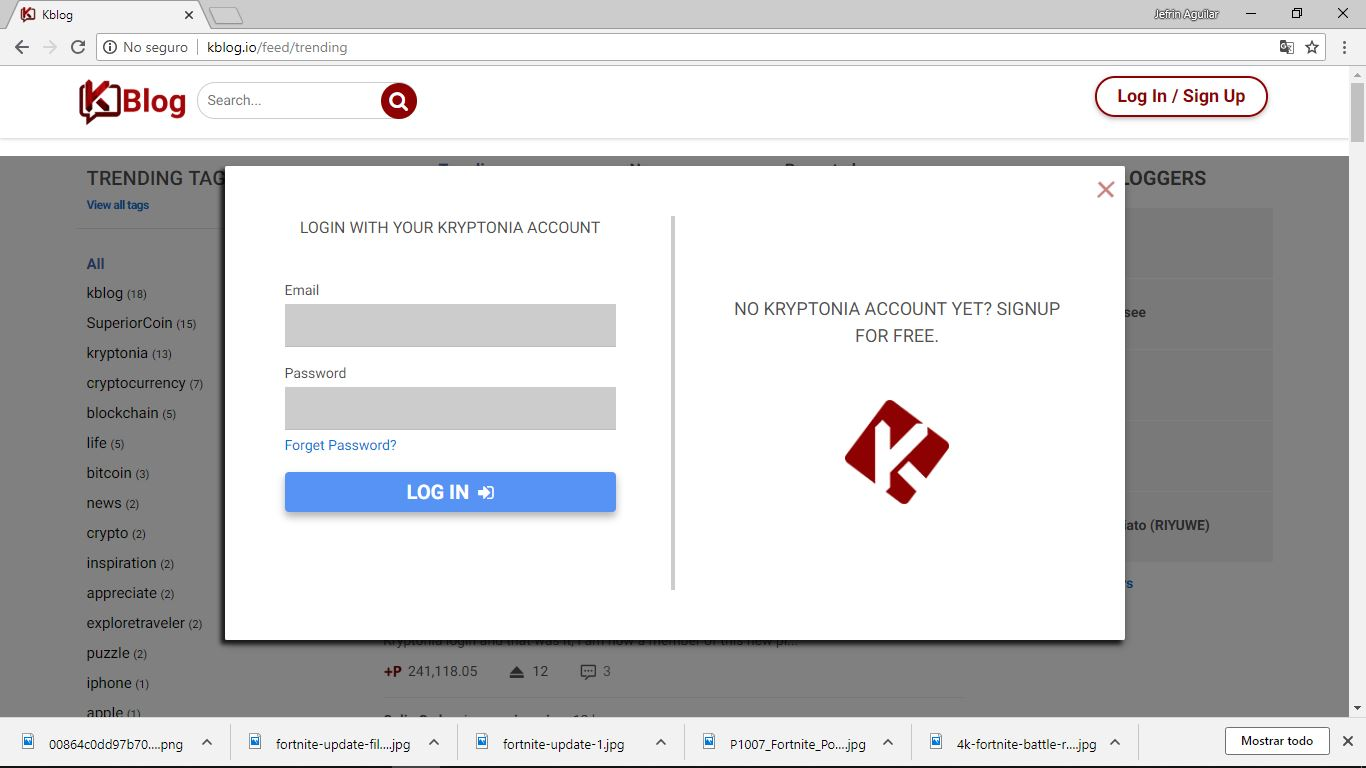Viewport: 1366px width, 768px height.
Task: Open menu arrow for P1007_Fortnite_Po jpg download
Action: [x=888, y=742]
